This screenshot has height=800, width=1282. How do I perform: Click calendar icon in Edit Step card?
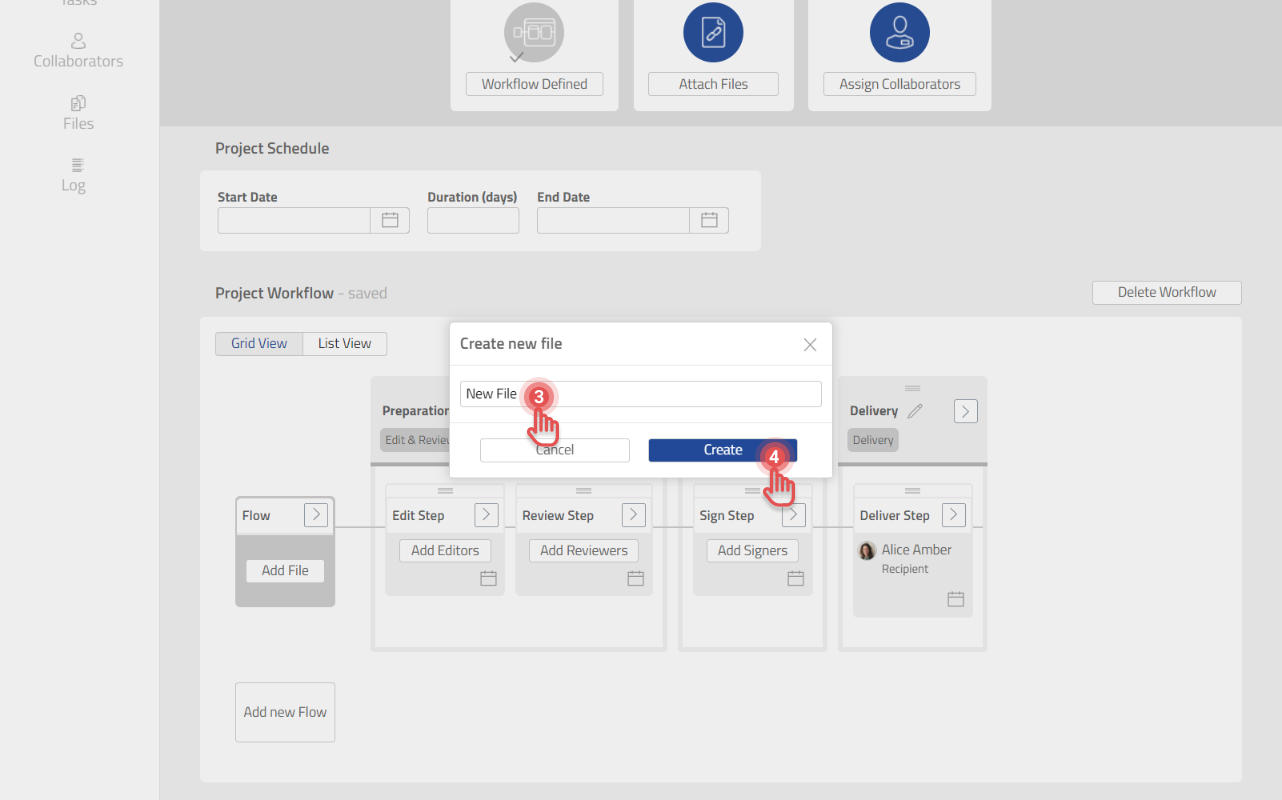click(x=488, y=578)
